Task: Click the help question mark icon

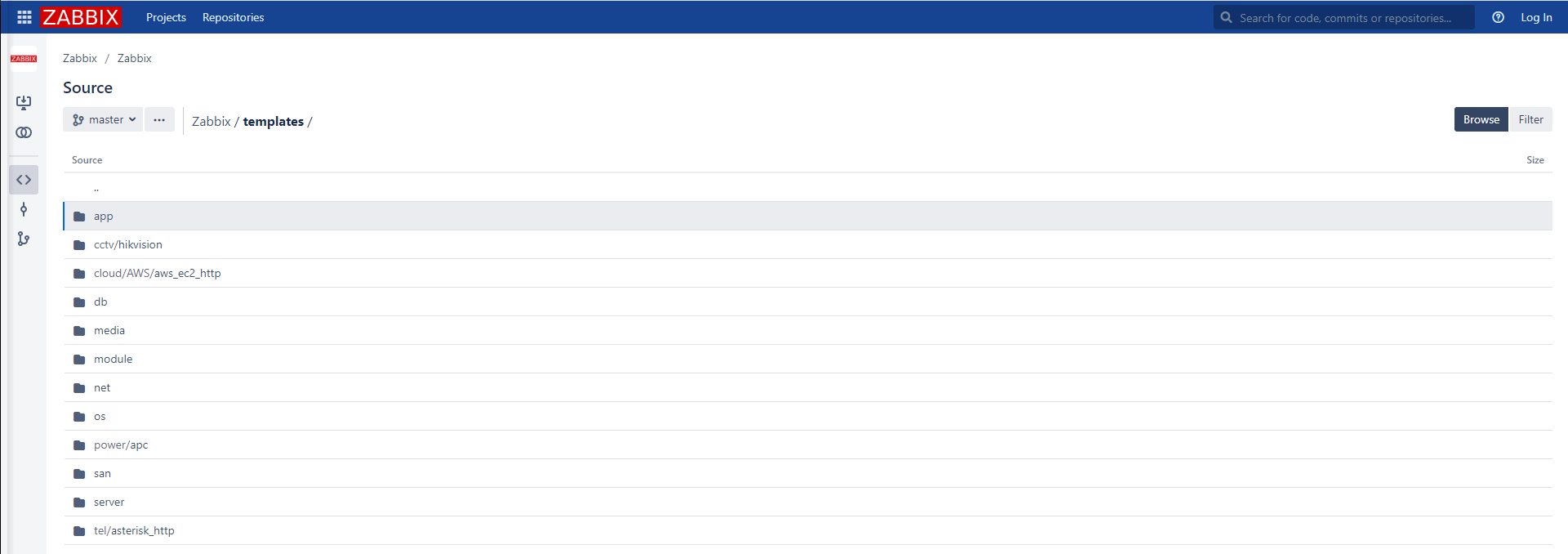Action: [x=1498, y=17]
